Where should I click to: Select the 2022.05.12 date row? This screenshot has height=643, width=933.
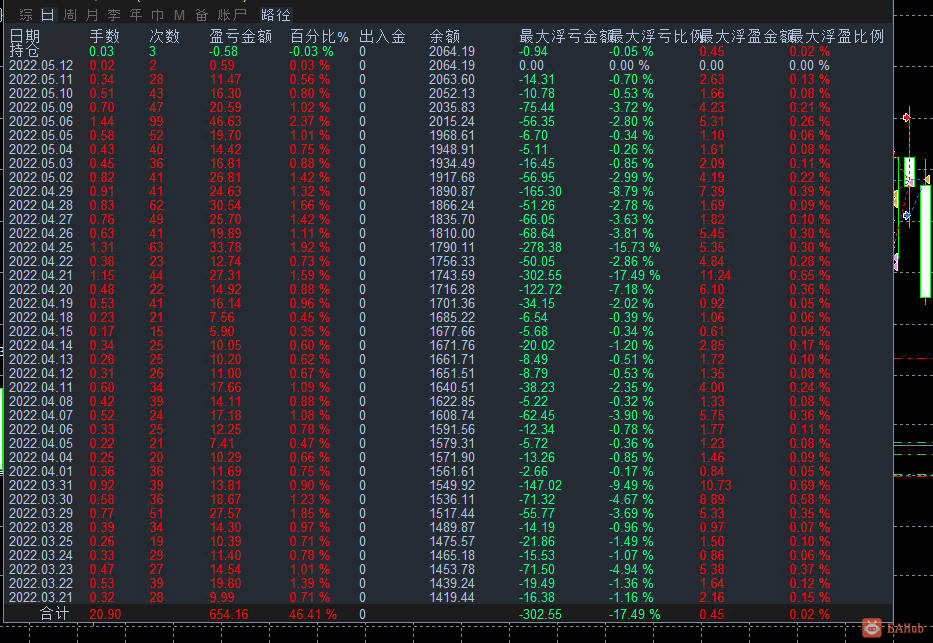pyautogui.click(x=41, y=65)
